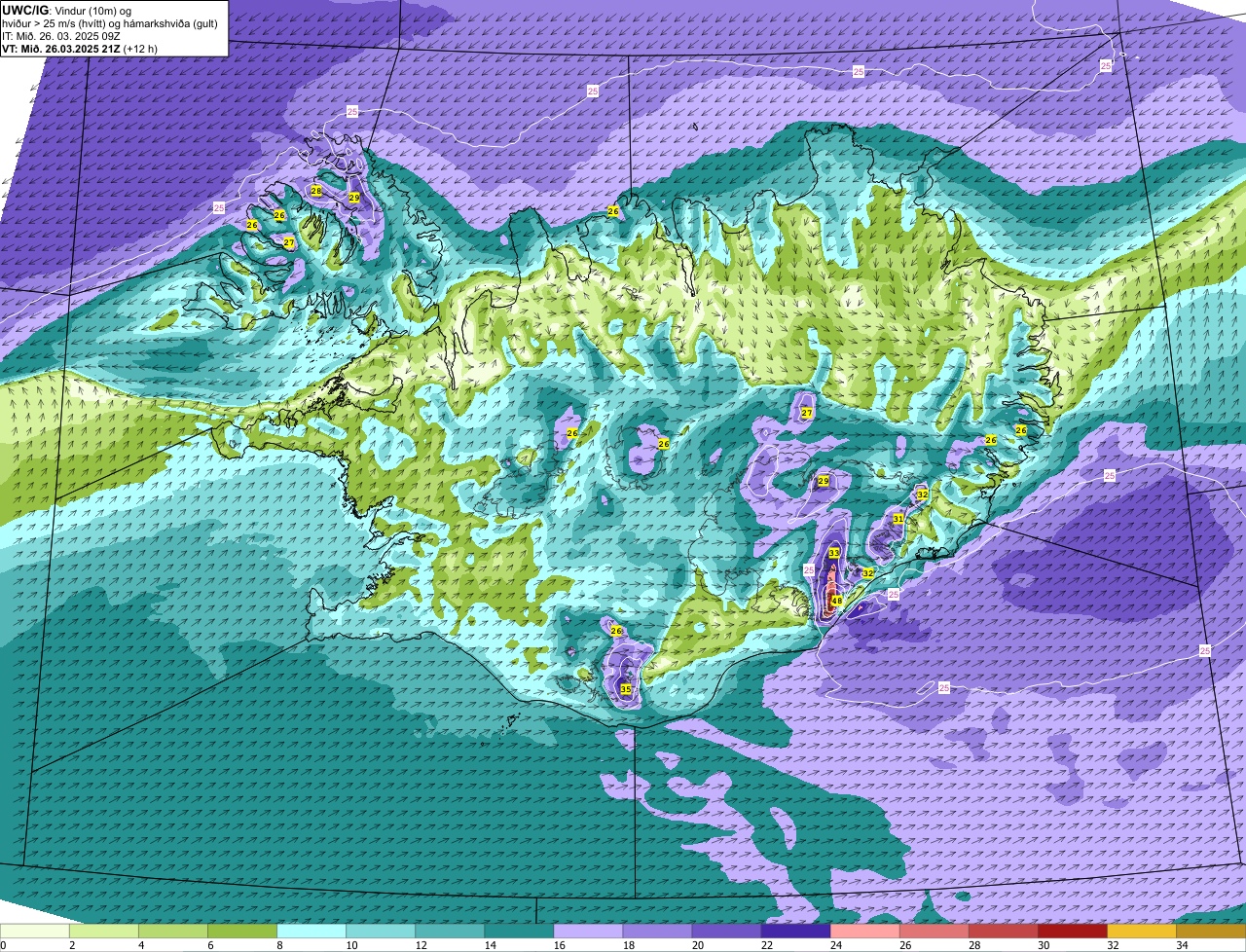This screenshot has height=952, width=1246.
Task: Click the 'VT: Mið. 26.03.2025 21Z (+12 h)' line
Action: [x=80, y=48]
